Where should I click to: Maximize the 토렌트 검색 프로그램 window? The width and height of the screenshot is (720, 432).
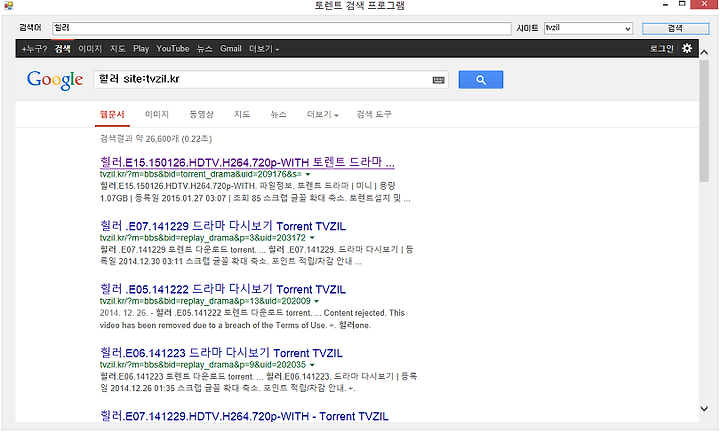click(x=682, y=4)
